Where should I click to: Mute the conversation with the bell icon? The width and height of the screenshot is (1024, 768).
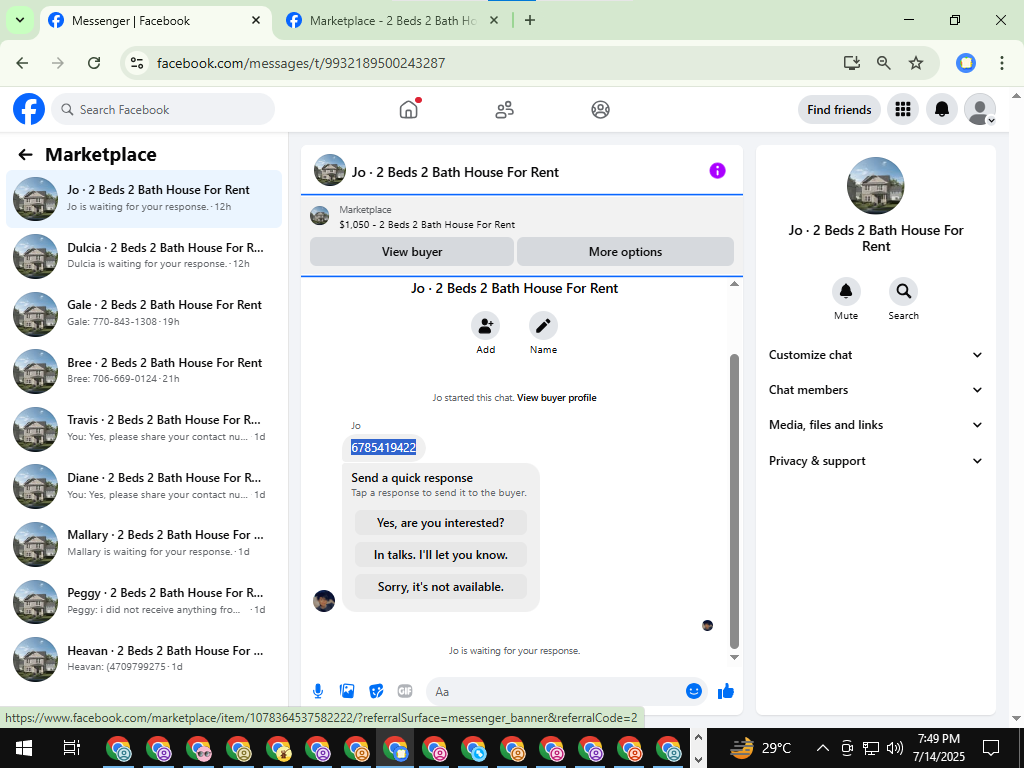click(x=846, y=291)
